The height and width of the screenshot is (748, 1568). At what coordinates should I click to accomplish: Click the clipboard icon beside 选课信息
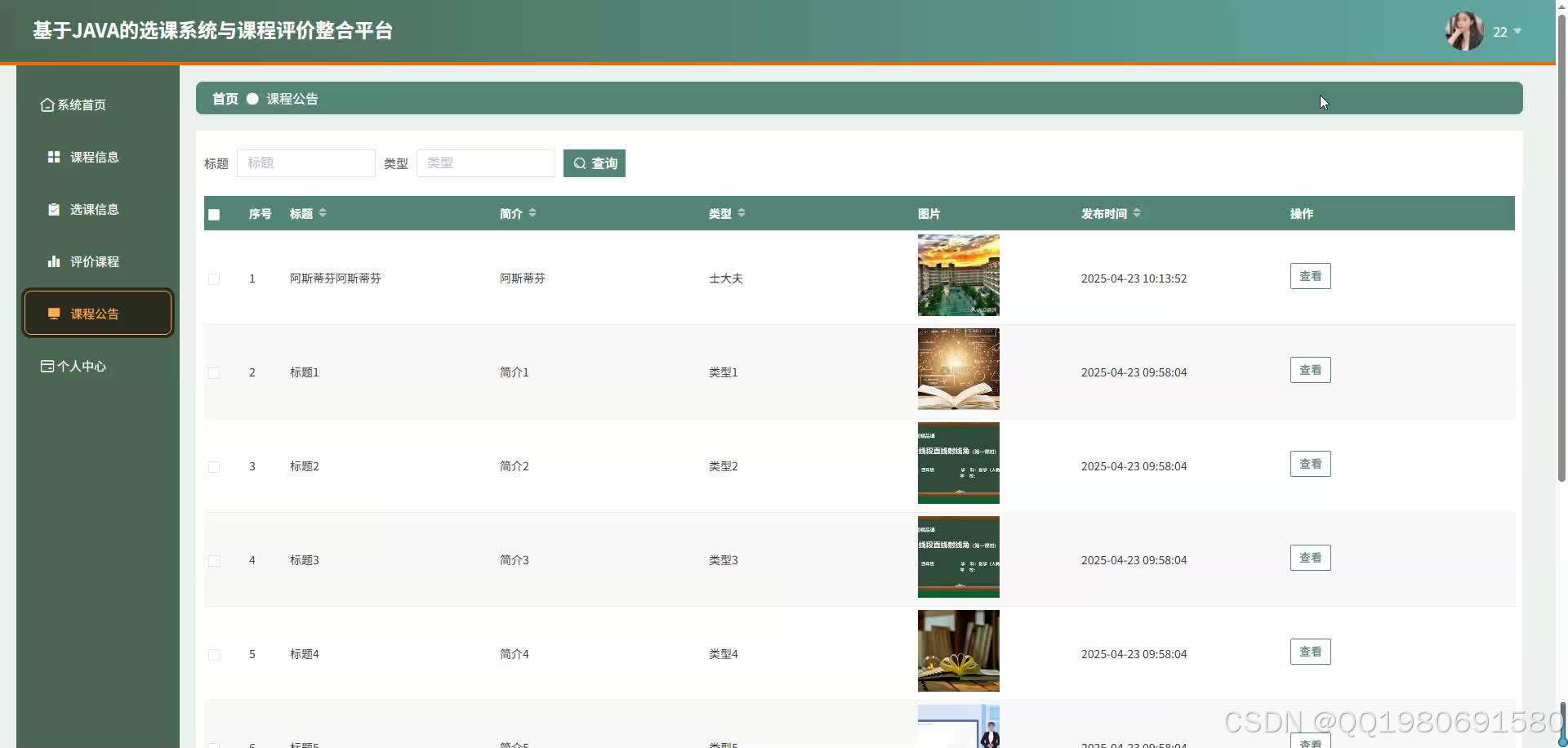(54, 209)
